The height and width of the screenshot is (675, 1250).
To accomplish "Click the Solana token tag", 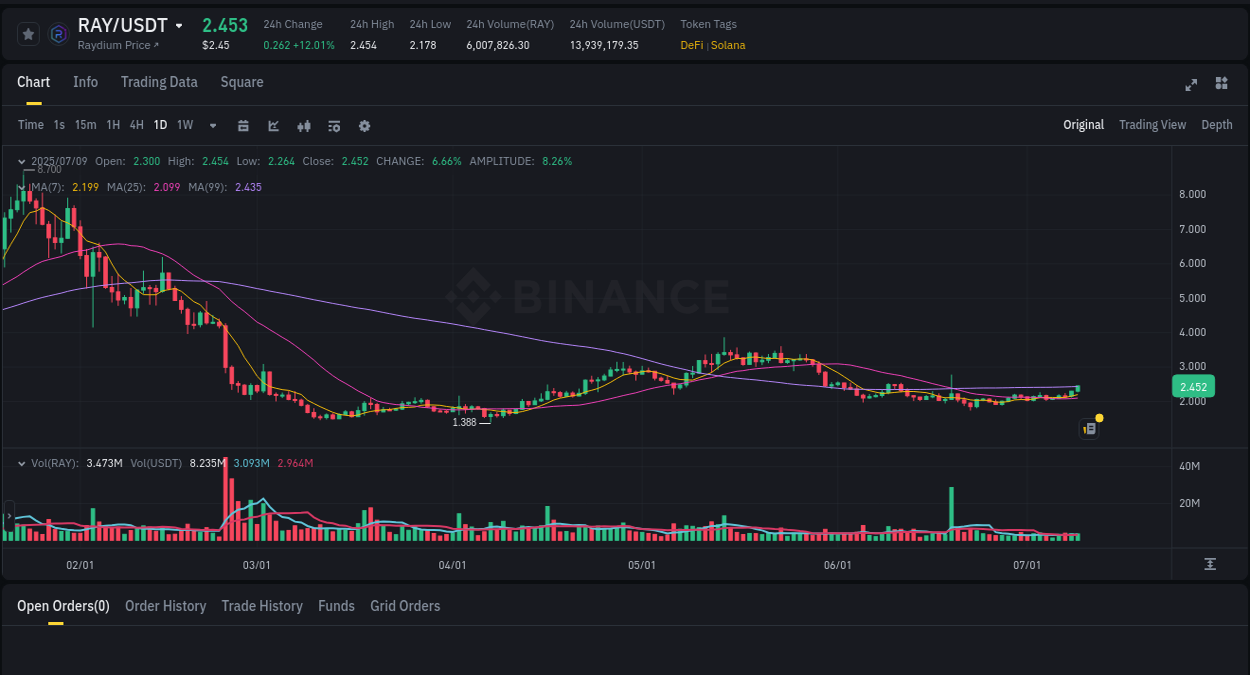I will [727, 45].
